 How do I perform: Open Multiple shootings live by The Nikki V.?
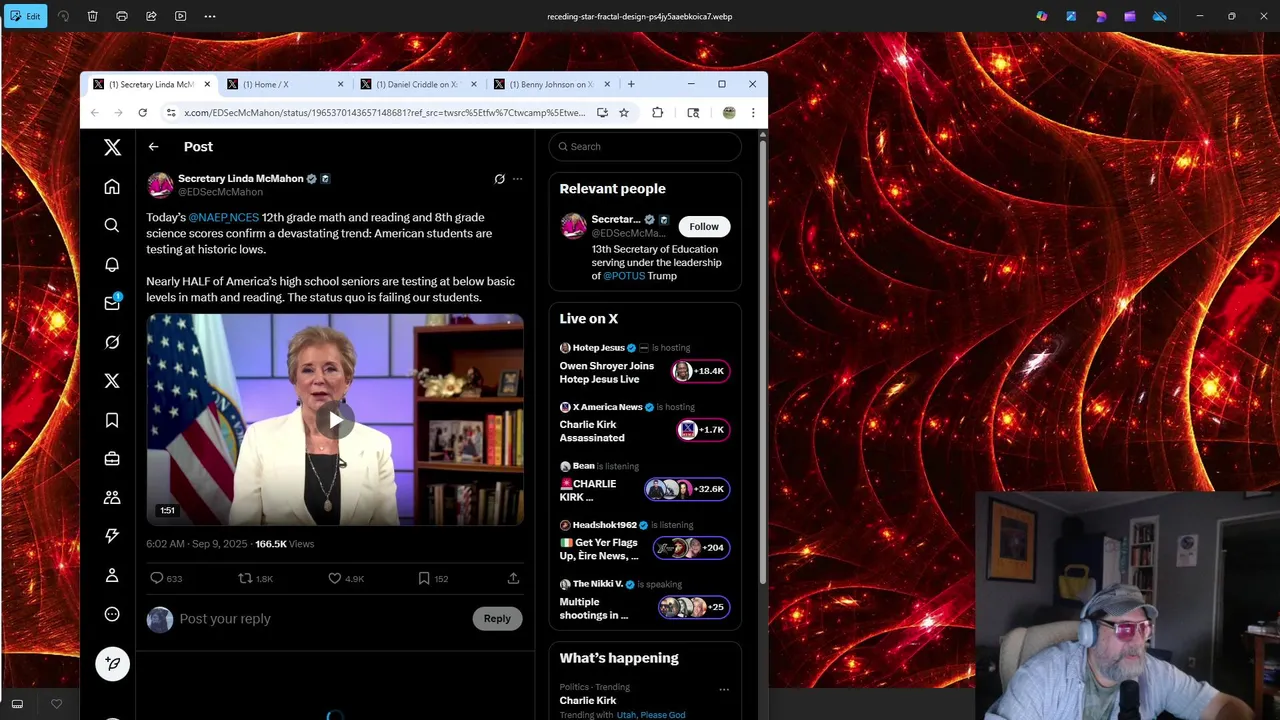pyautogui.click(x=645, y=602)
